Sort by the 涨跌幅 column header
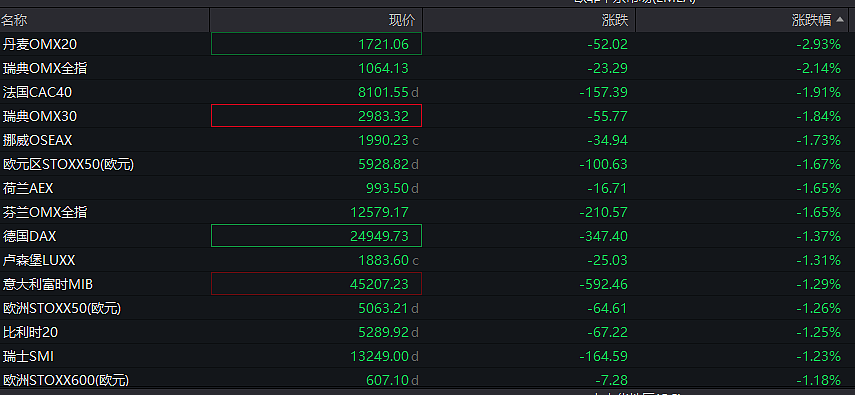855x395 pixels. coord(811,21)
